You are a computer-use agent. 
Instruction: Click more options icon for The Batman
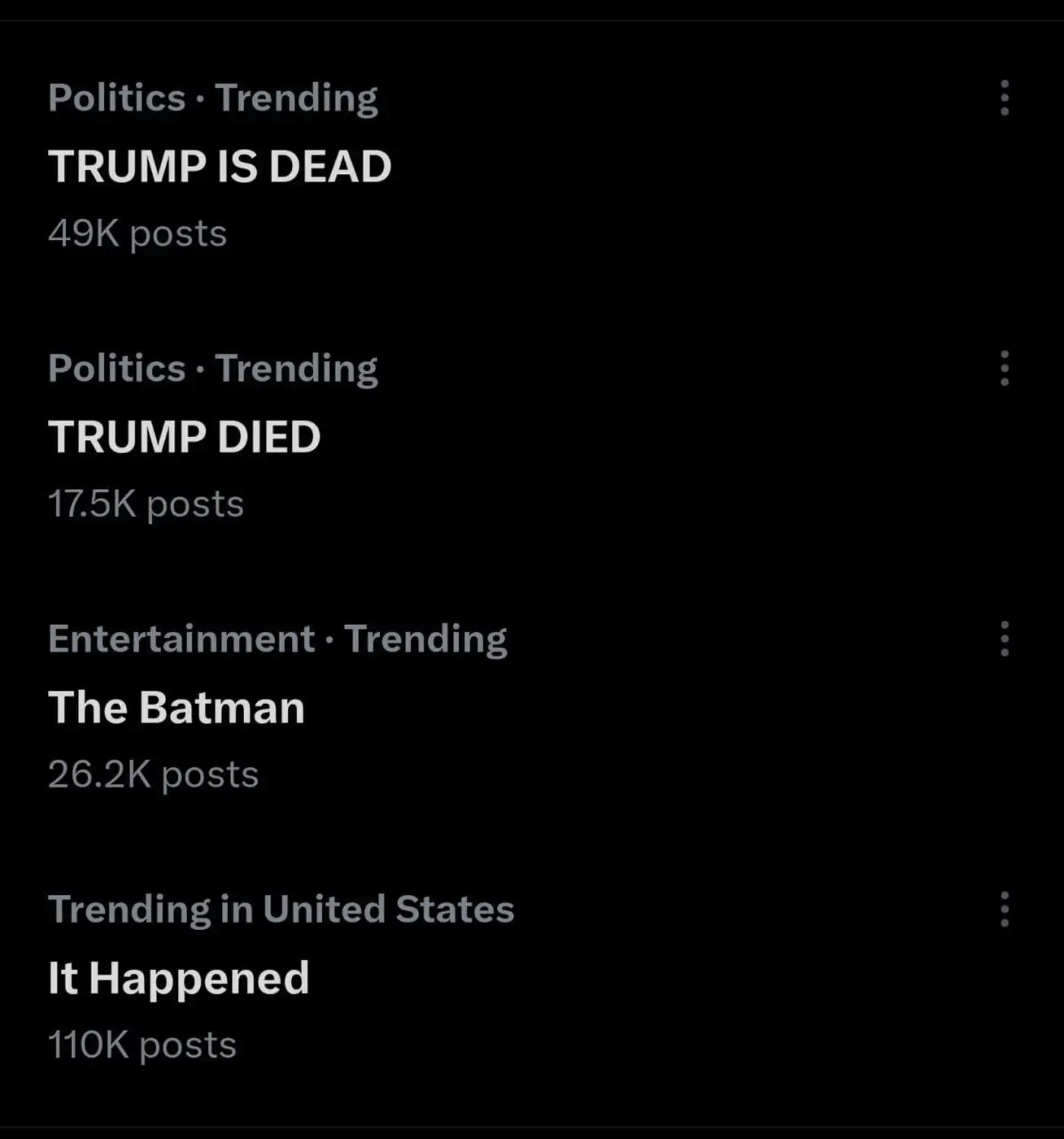pos(1004,639)
